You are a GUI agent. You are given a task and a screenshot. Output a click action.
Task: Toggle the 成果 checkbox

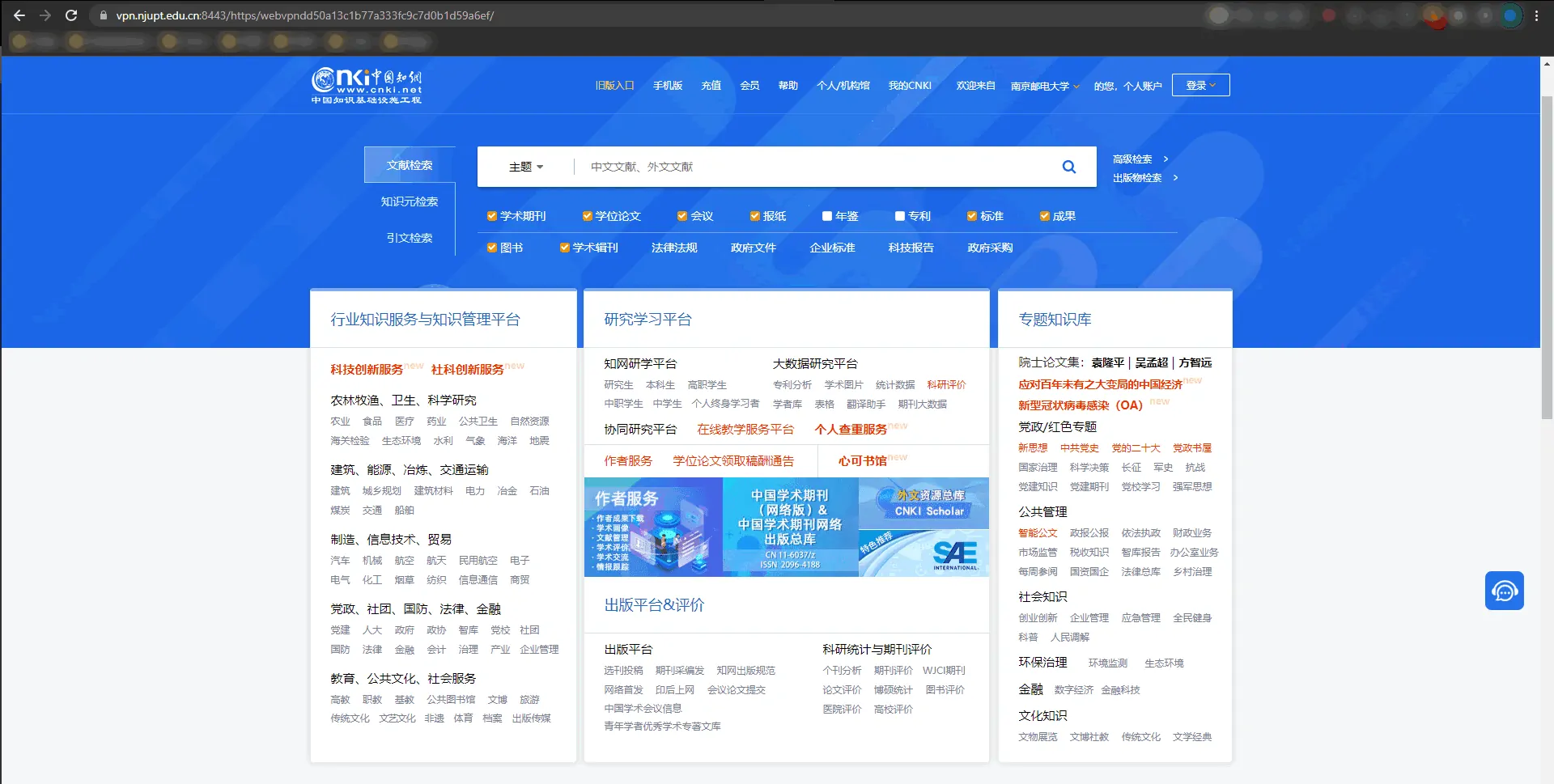(1044, 216)
